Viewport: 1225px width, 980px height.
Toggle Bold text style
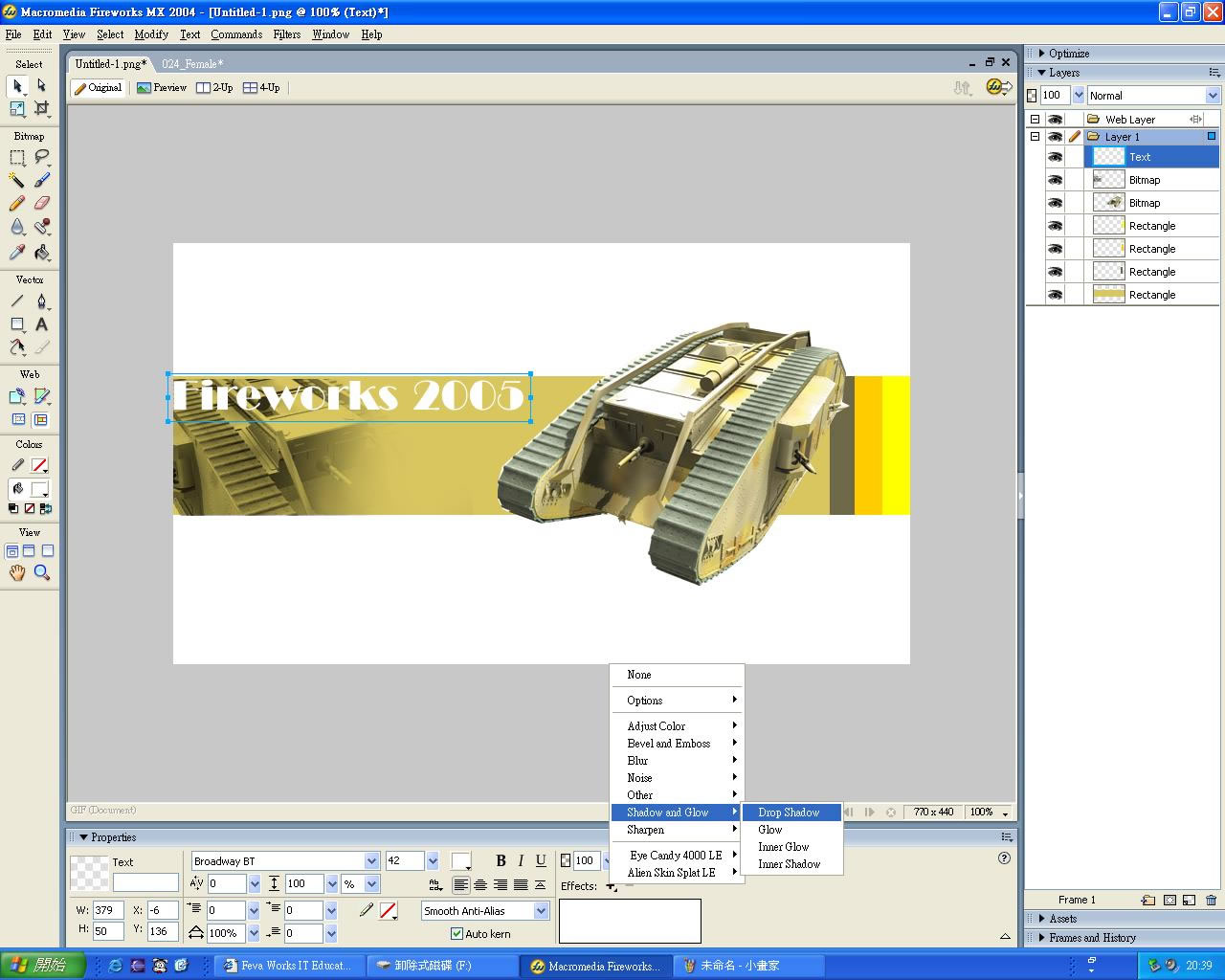click(x=501, y=860)
